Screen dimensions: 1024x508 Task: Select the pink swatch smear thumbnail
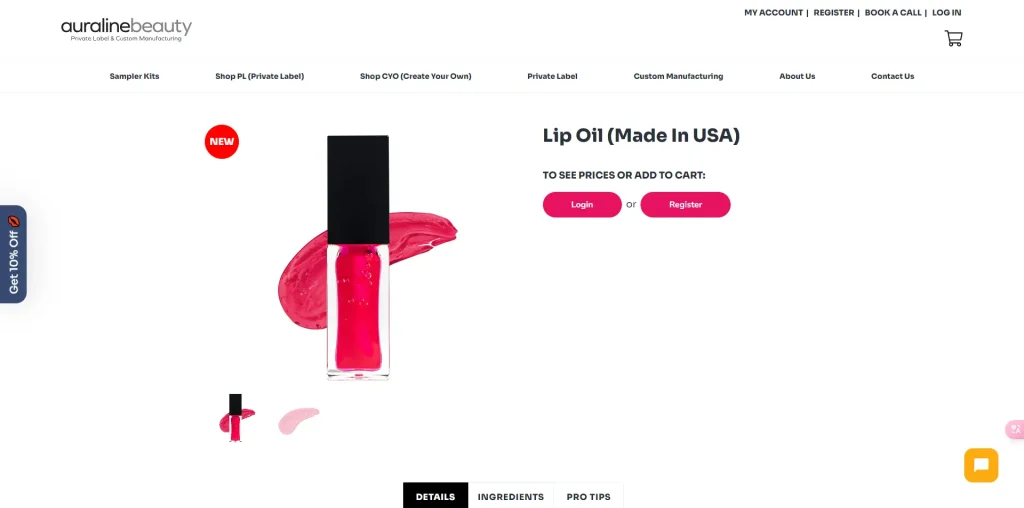[298, 420]
